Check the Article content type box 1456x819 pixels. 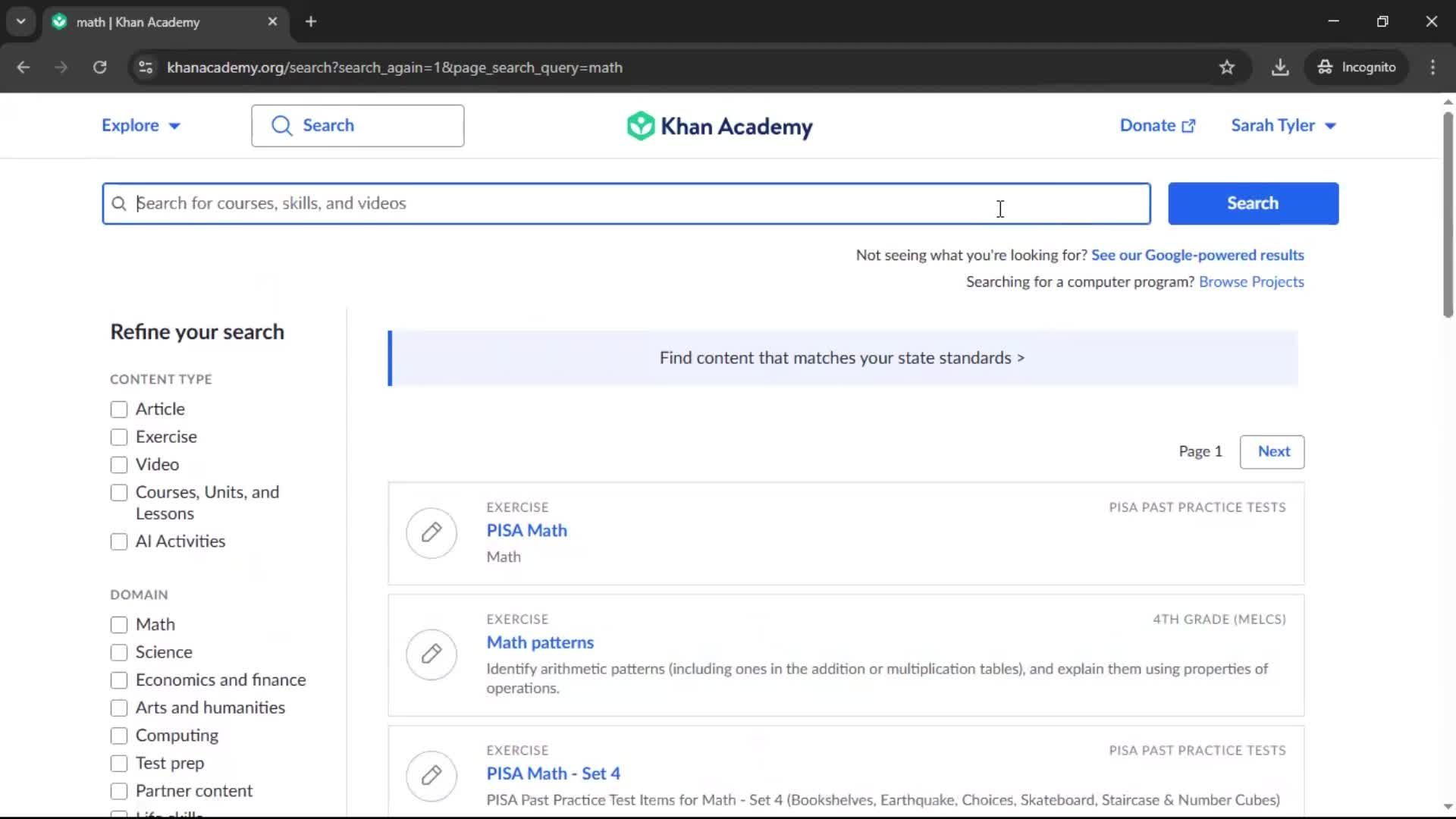(119, 409)
